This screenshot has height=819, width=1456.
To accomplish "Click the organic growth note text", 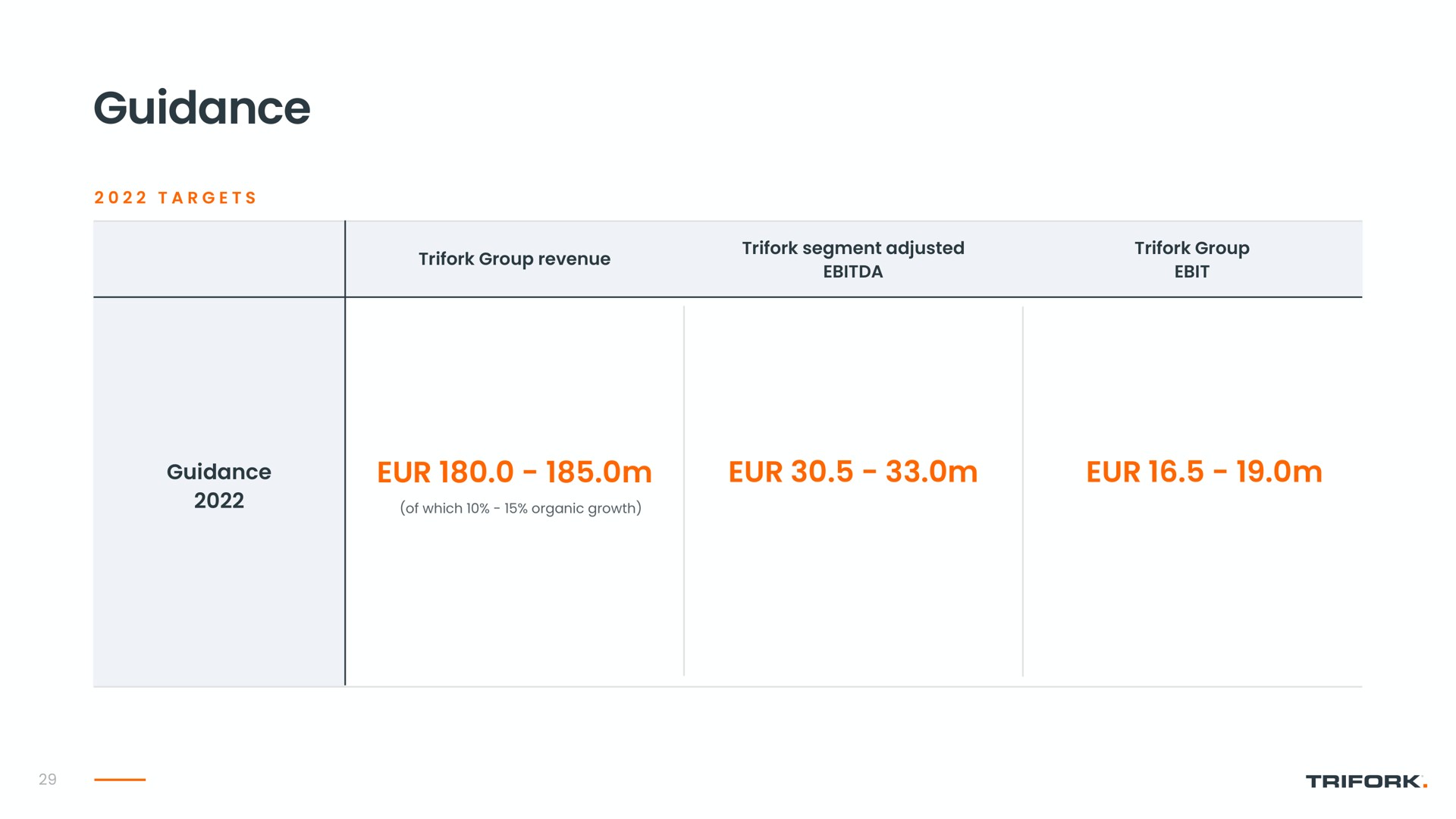I will click(521, 509).
